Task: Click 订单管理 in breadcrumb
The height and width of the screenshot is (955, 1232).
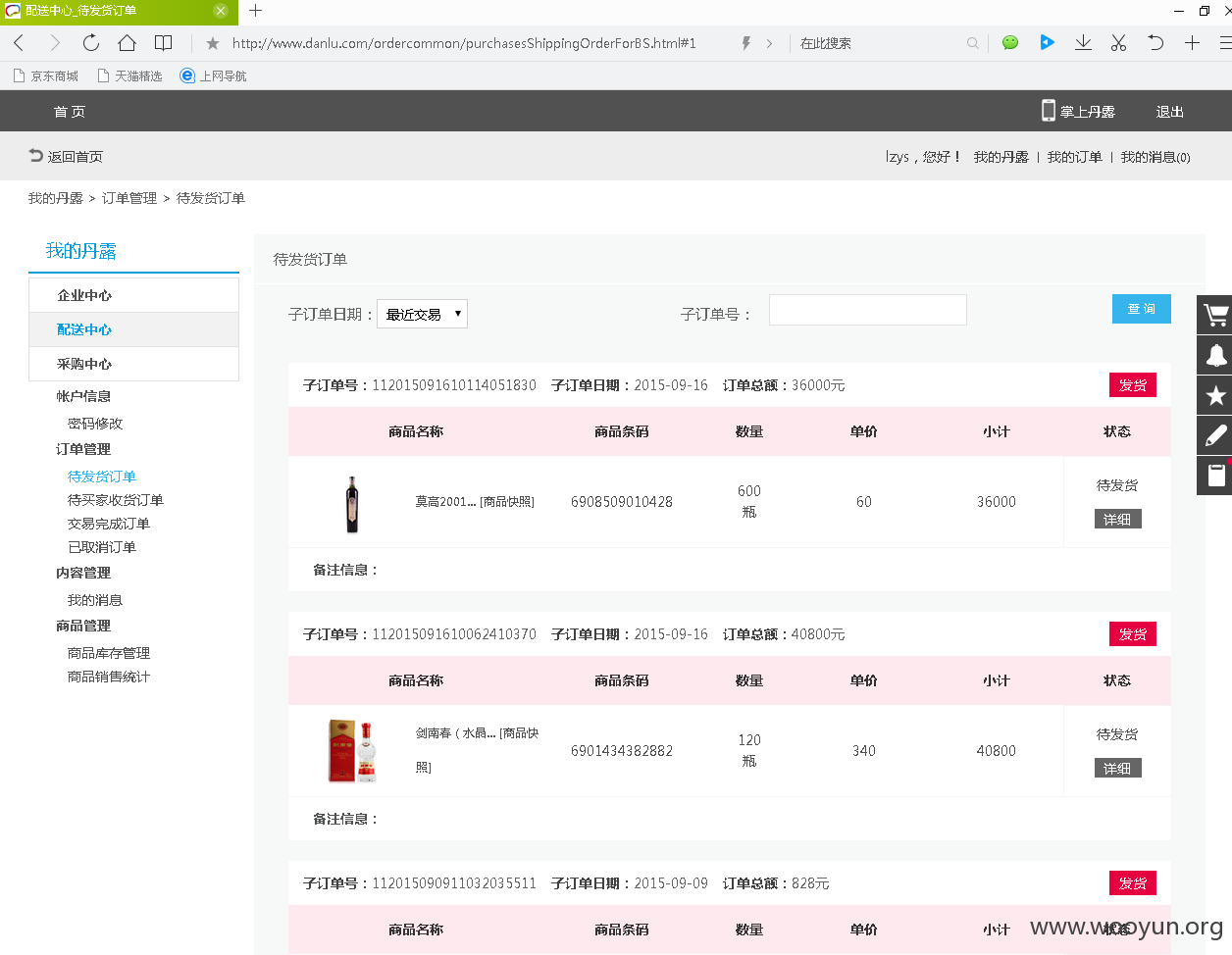Action: pyautogui.click(x=129, y=198)
